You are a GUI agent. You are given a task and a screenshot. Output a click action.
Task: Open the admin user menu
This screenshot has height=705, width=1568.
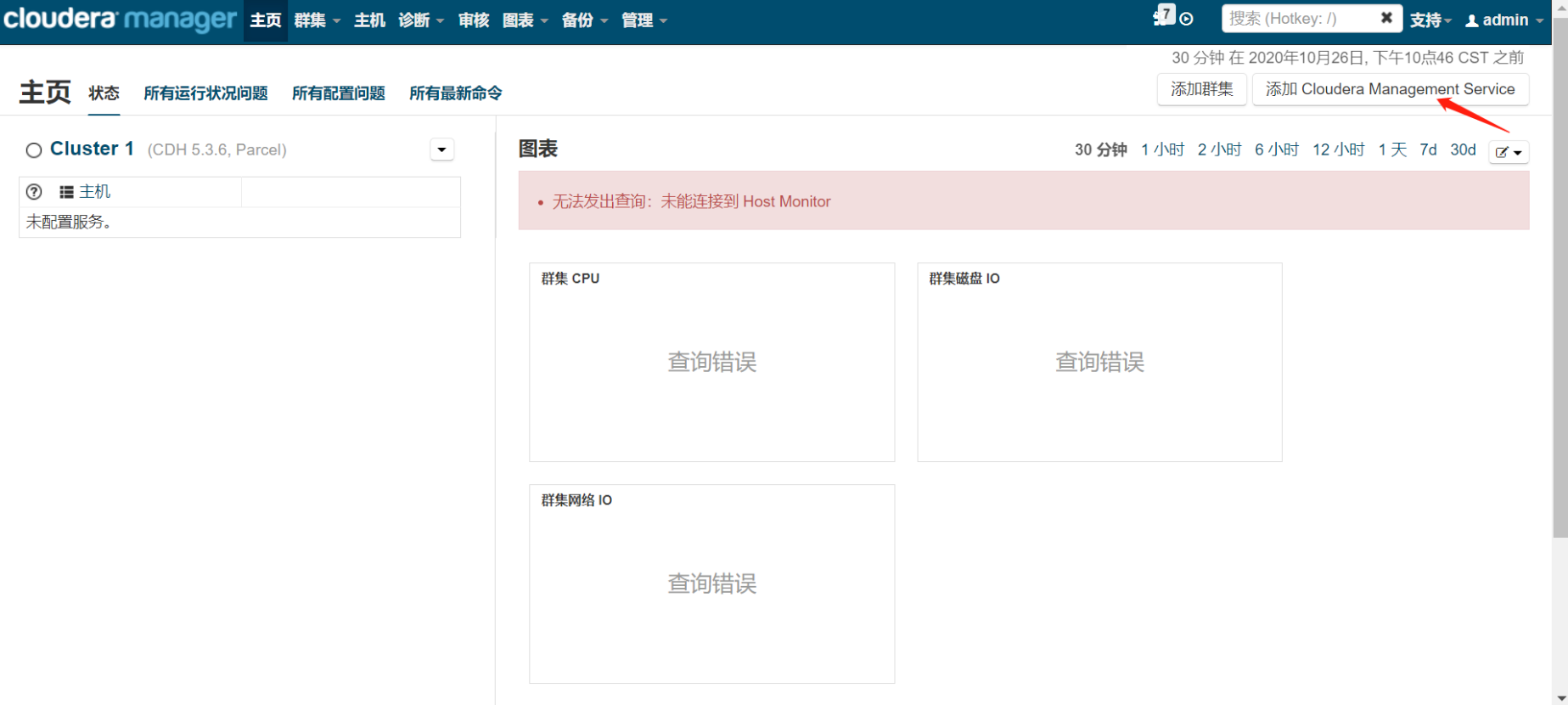[1504, 20]
